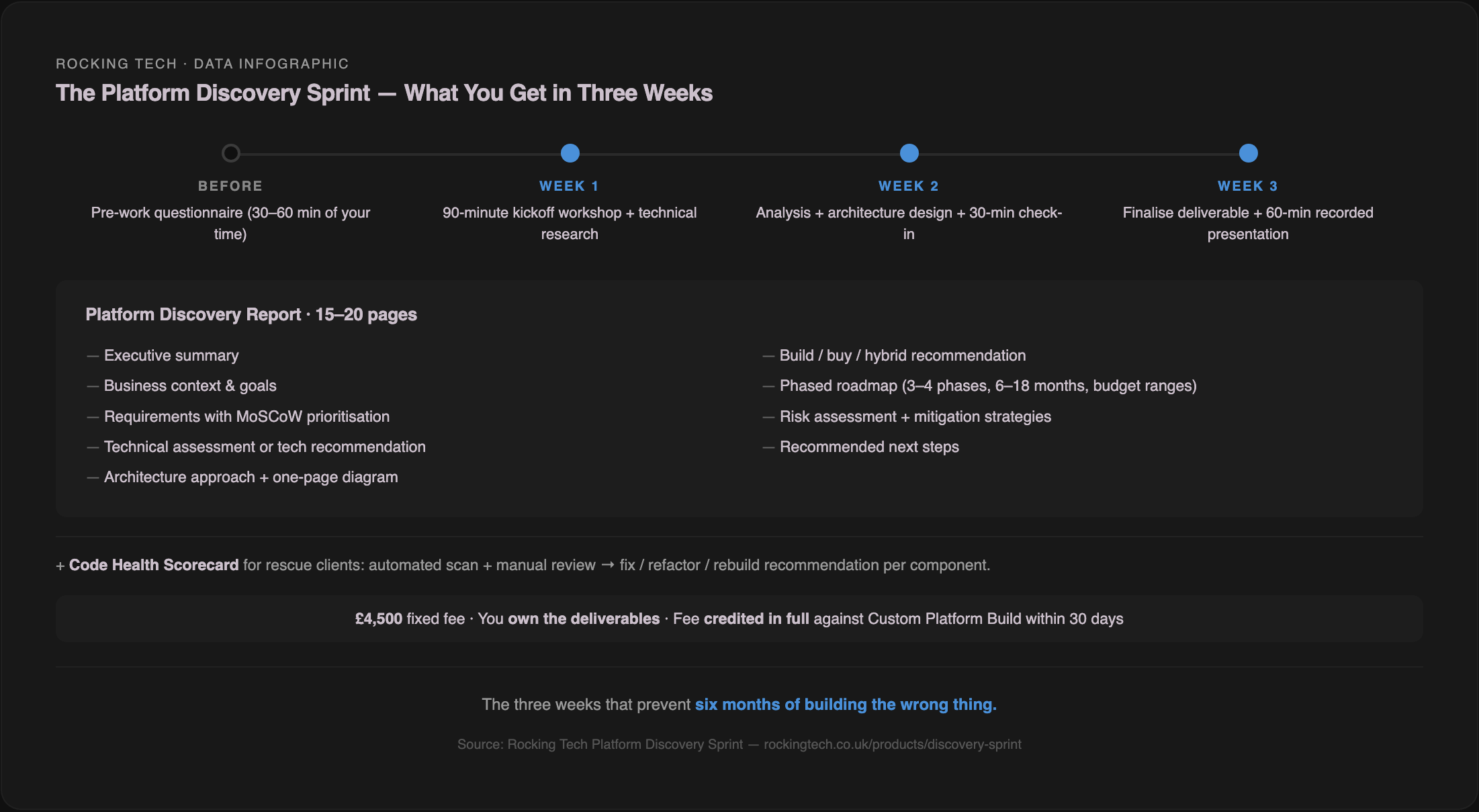
Task: Select the Executive summary list item
Action: (x=171, y=355)
